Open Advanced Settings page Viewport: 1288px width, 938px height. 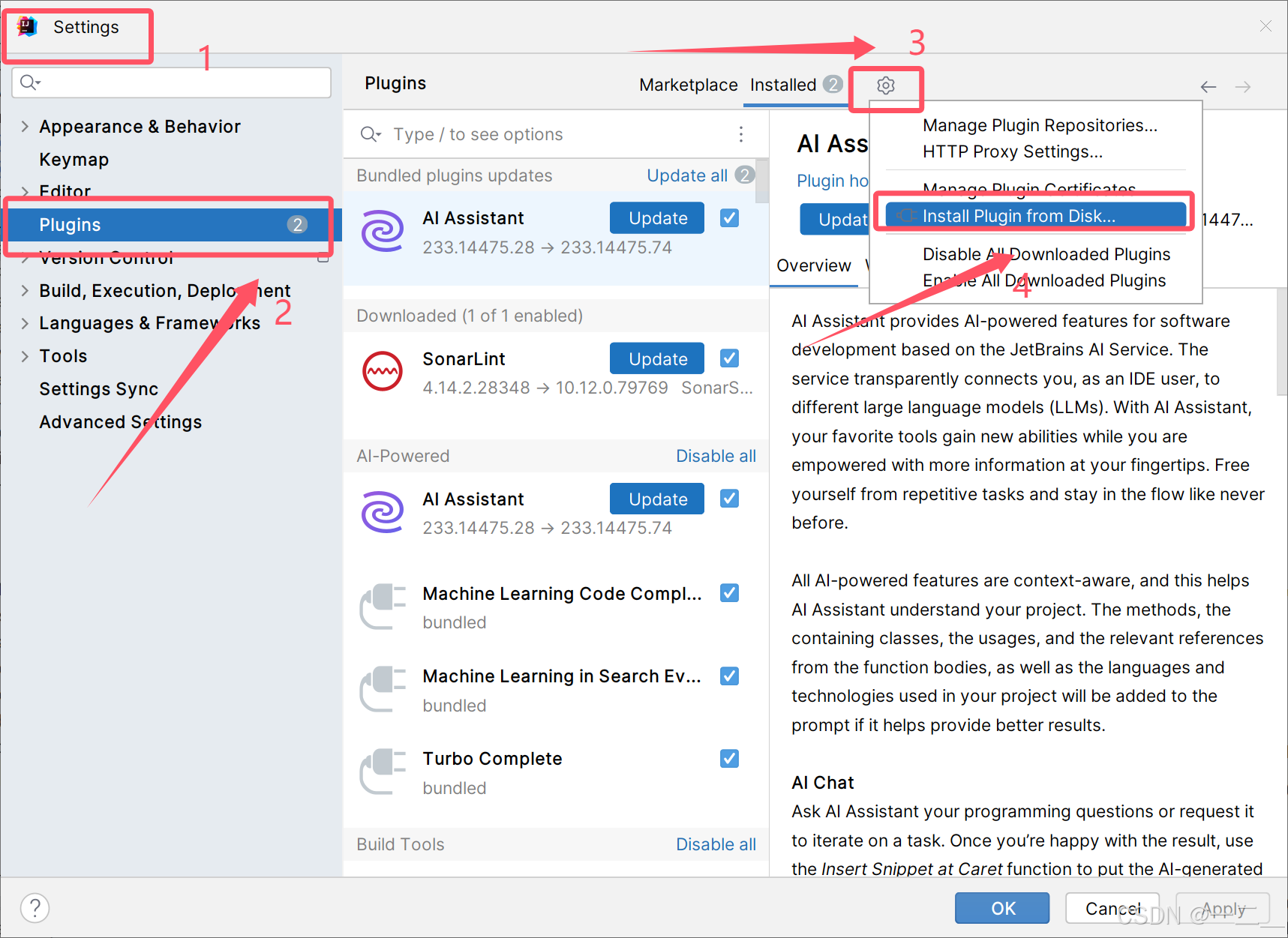coord(120,422)
